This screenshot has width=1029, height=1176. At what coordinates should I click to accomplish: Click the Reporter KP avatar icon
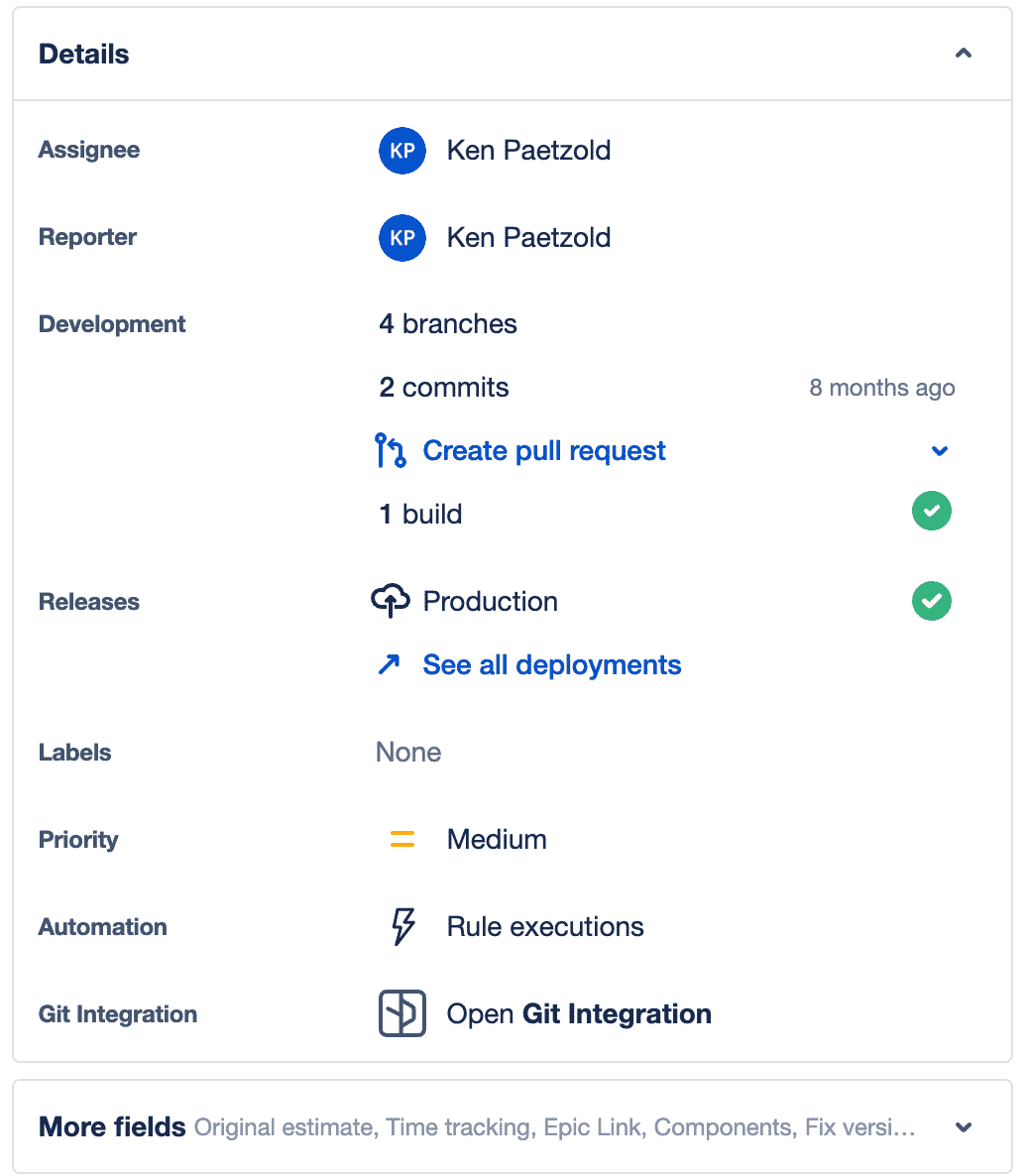pyautogui.click(x=402, y=238)
